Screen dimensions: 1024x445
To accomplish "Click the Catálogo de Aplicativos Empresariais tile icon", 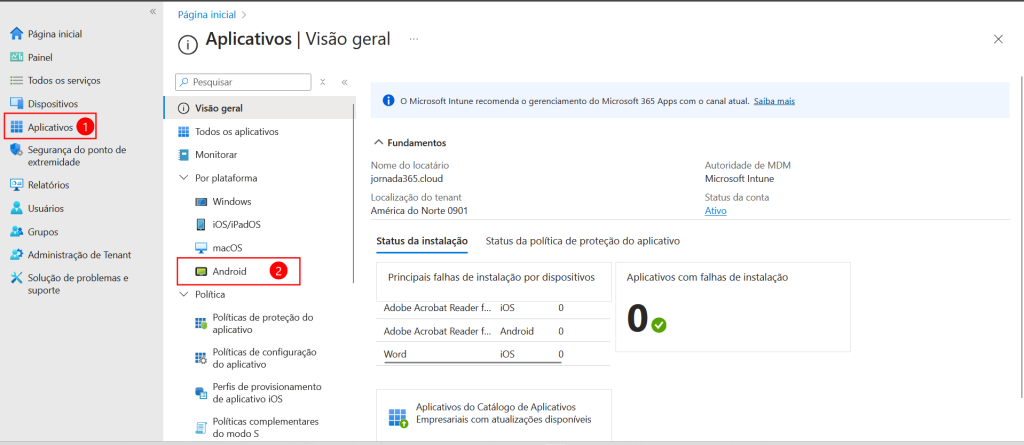I will (398, 418).
